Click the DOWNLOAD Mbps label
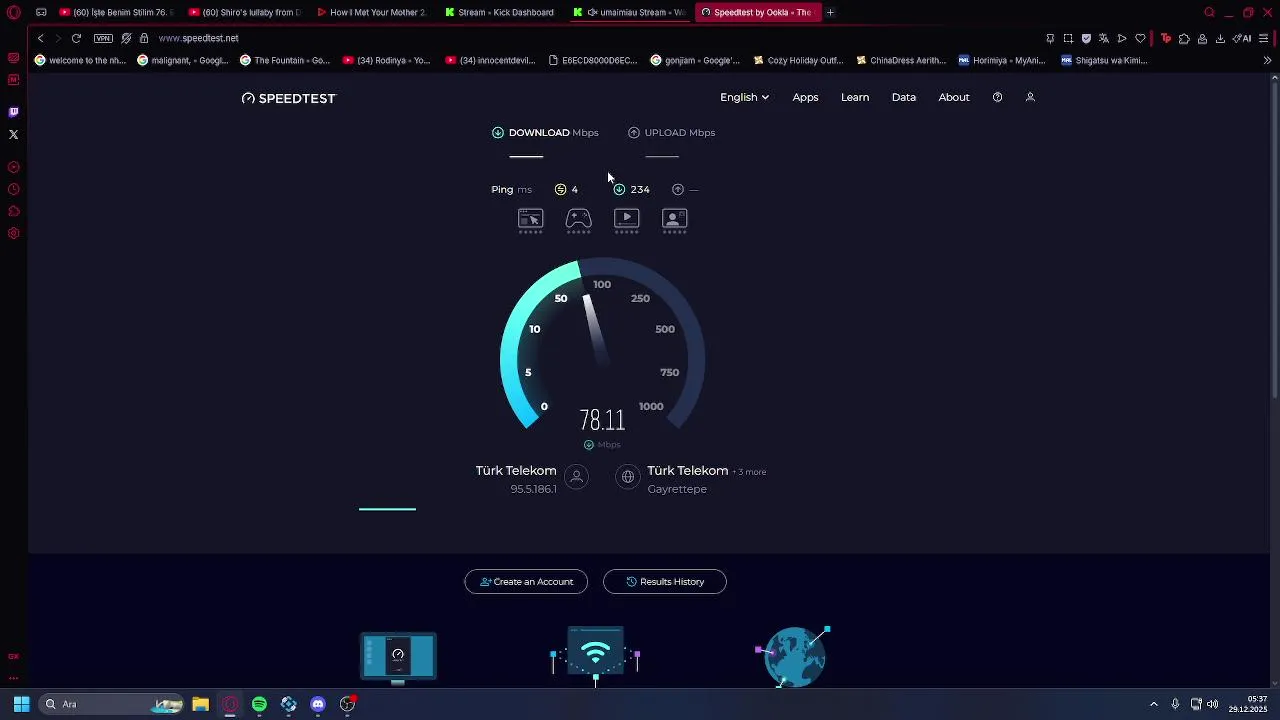1280x720 pixels. point(553,132)
